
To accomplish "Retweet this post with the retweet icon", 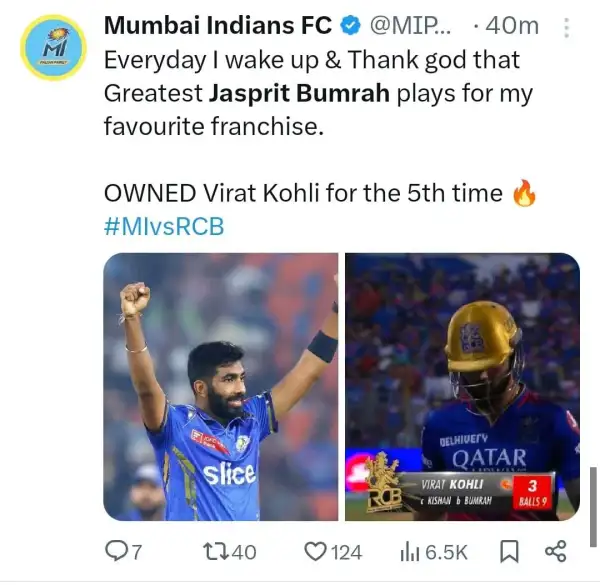I will 216,552.
